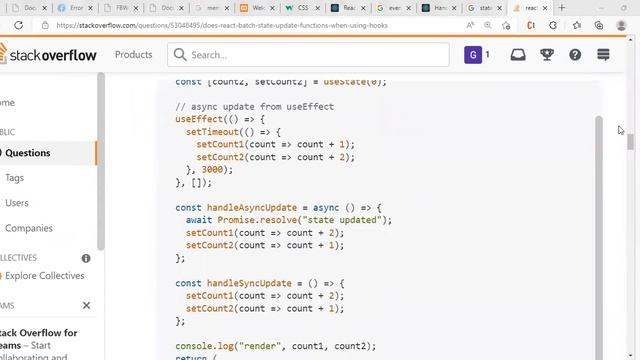Click the code block vertical scrollbar

click(599, 237)
